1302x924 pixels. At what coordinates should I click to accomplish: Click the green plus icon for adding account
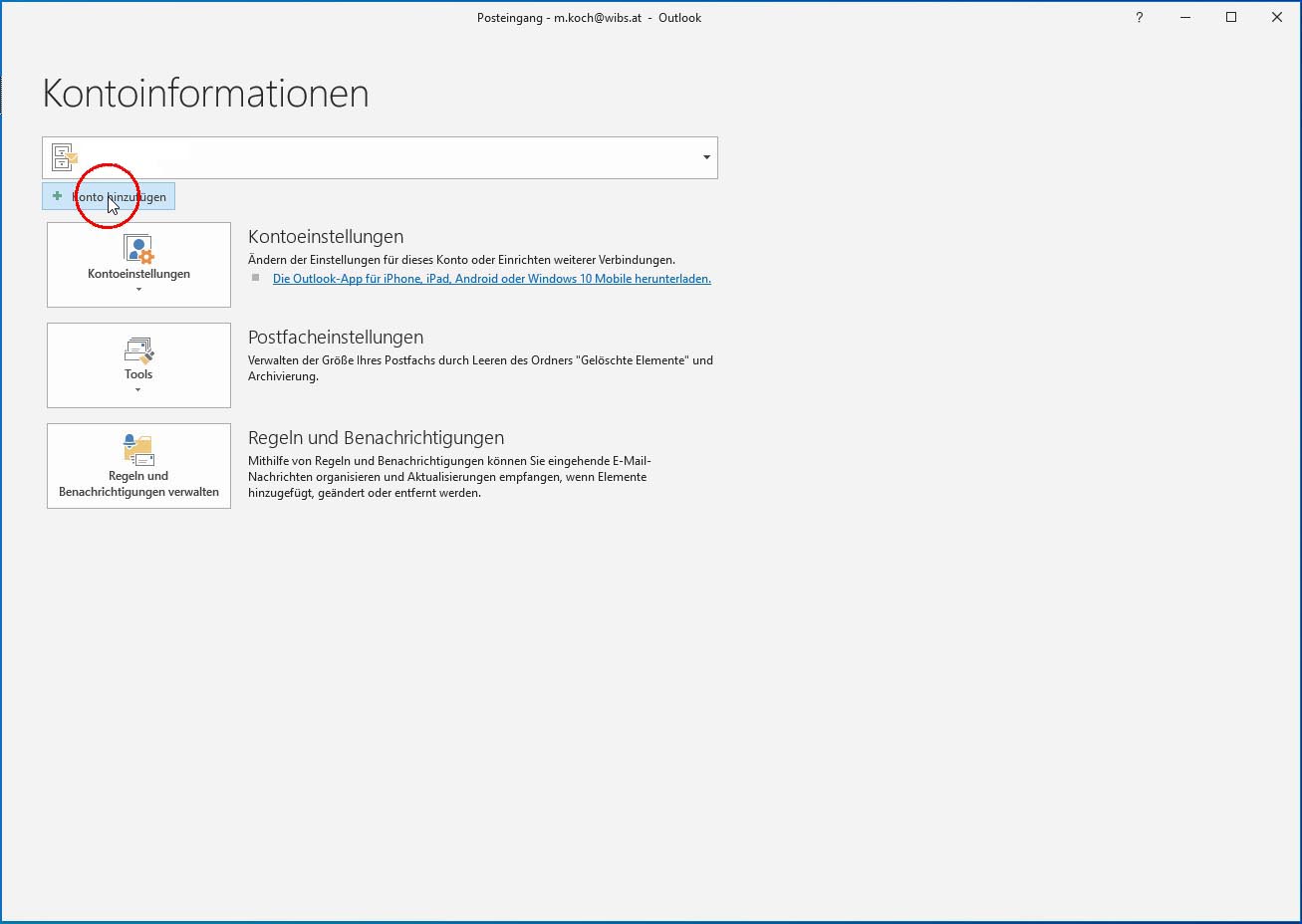57,196
